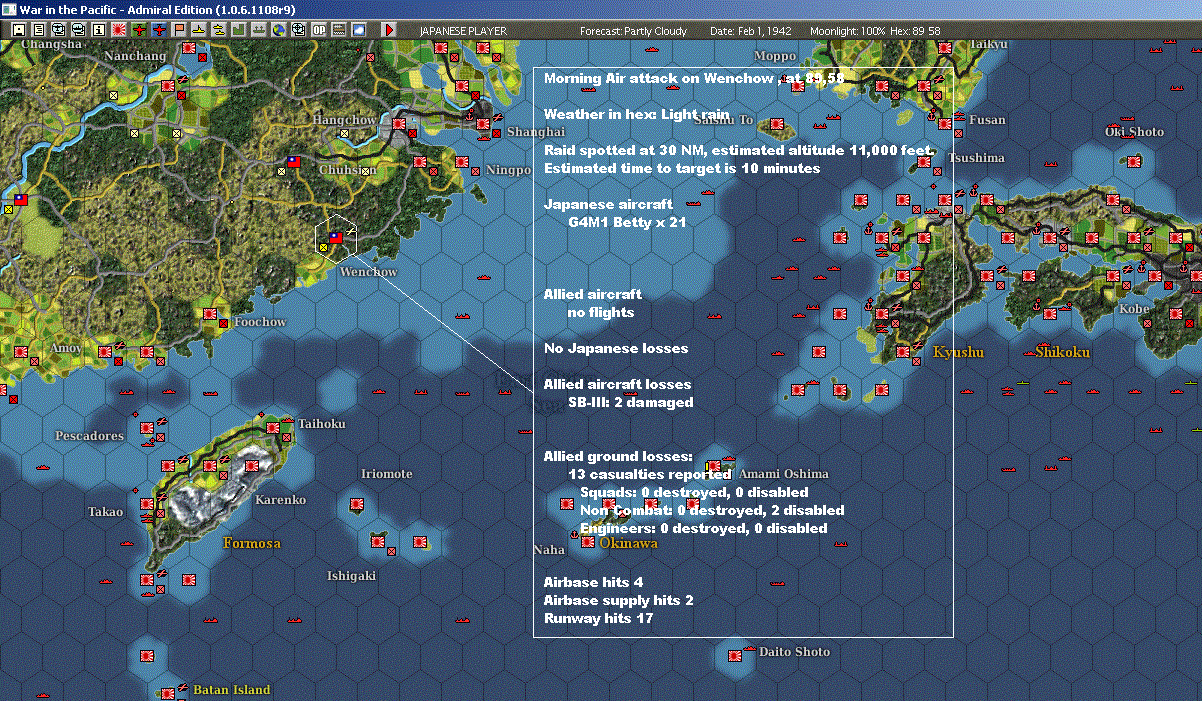This screenshot has width=1202, height=701.
Task: Click the Shikoku island label
Action: click(1063, 352)
